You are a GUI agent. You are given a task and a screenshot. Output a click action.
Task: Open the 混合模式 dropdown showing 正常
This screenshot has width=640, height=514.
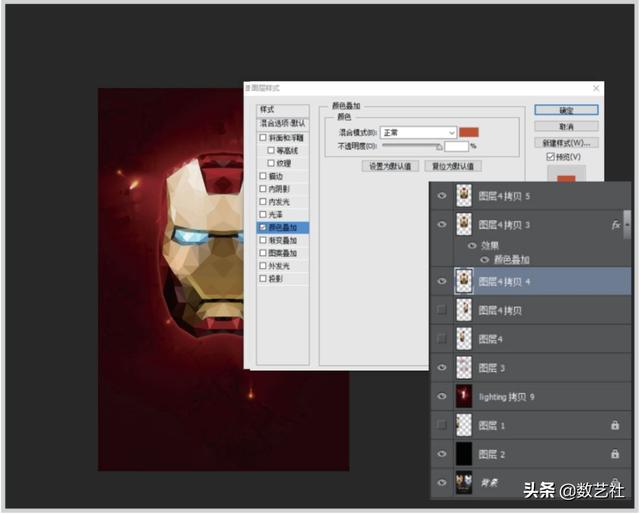click(x=418, y=132)
